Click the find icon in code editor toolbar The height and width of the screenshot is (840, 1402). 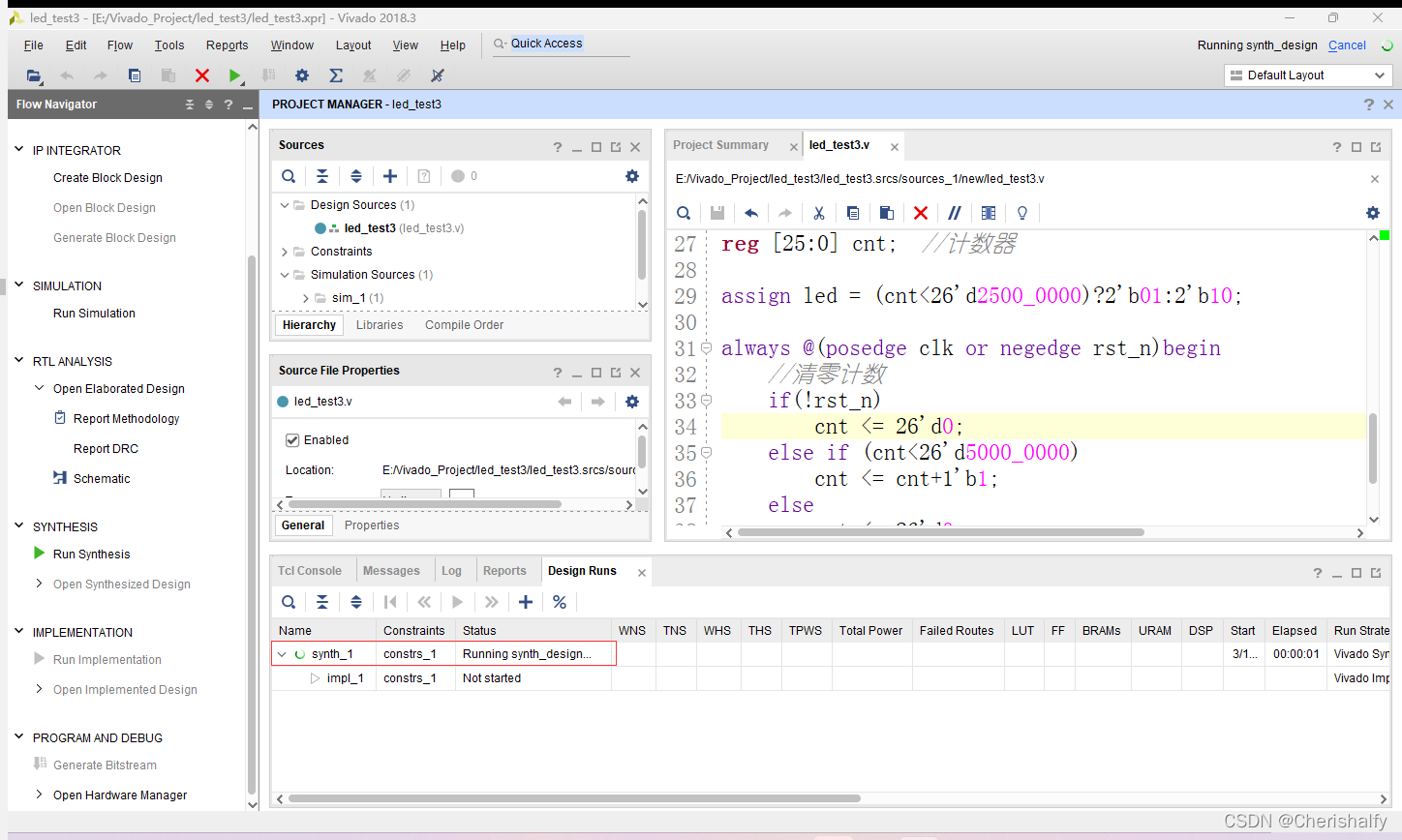tap(684, 213)
